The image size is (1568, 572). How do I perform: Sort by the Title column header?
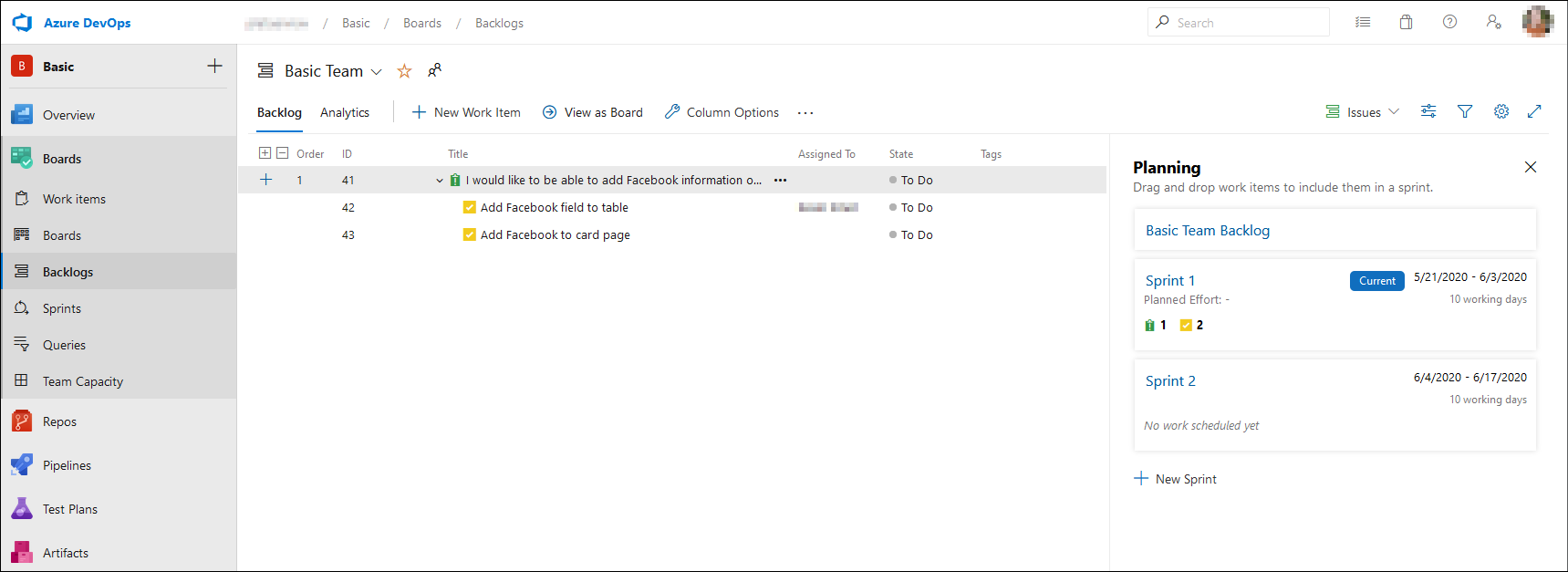[x=458, y=154]
